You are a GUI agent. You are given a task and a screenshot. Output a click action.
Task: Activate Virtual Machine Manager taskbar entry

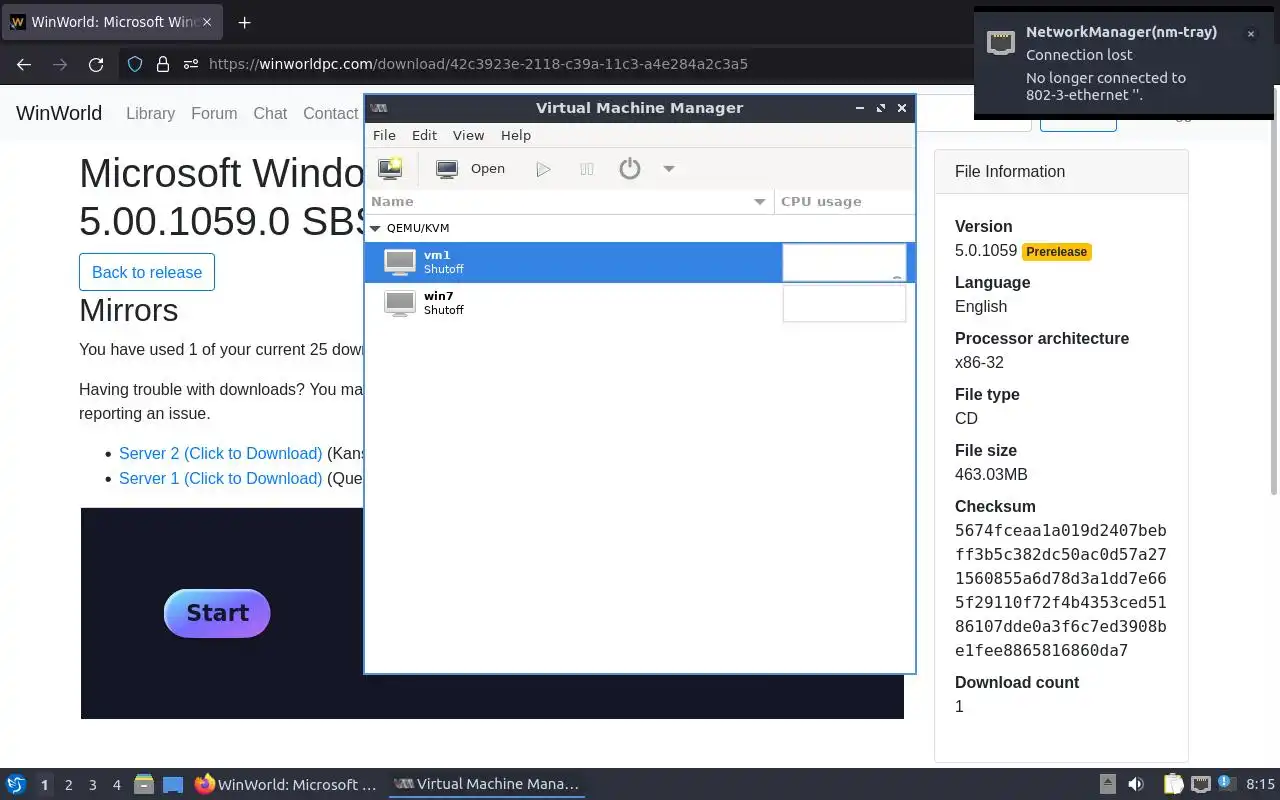pos(487,785)
